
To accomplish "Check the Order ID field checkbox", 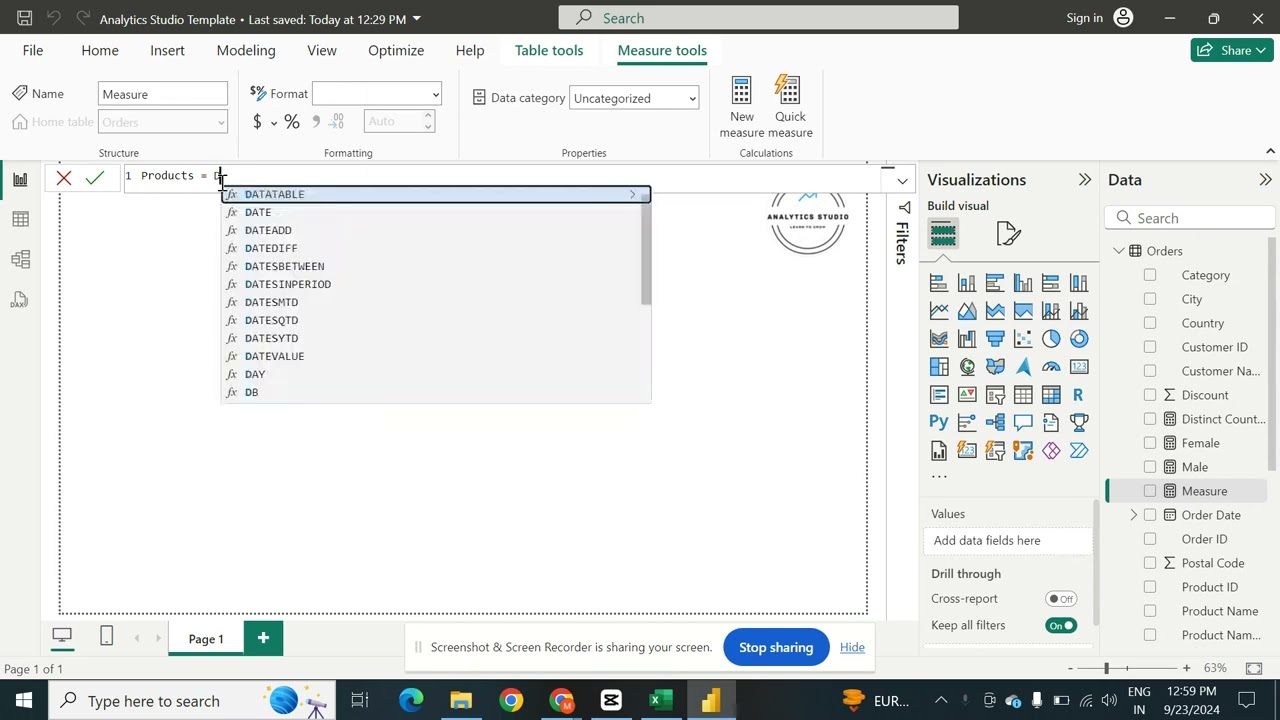I will [x=1150, y=539].
